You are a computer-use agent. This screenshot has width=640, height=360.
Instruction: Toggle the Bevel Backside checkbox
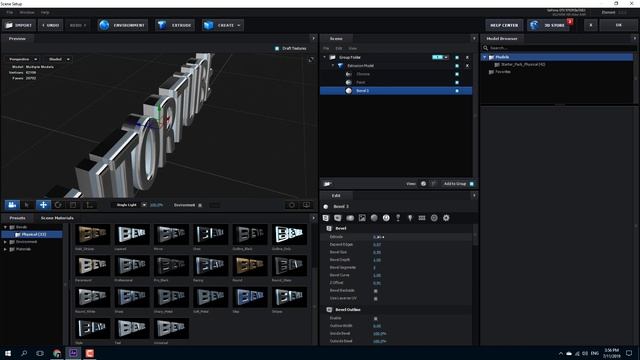click(x=376, y=291)
